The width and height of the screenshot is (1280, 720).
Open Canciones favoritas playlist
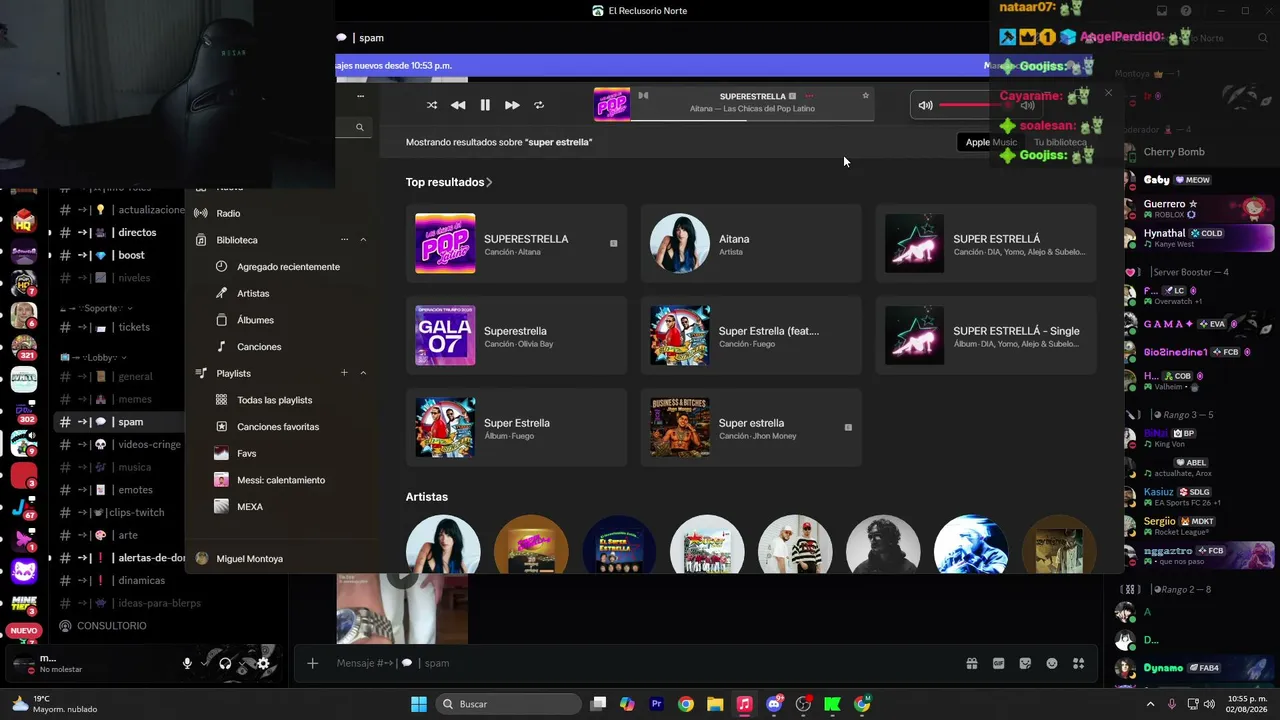(278, 427)
